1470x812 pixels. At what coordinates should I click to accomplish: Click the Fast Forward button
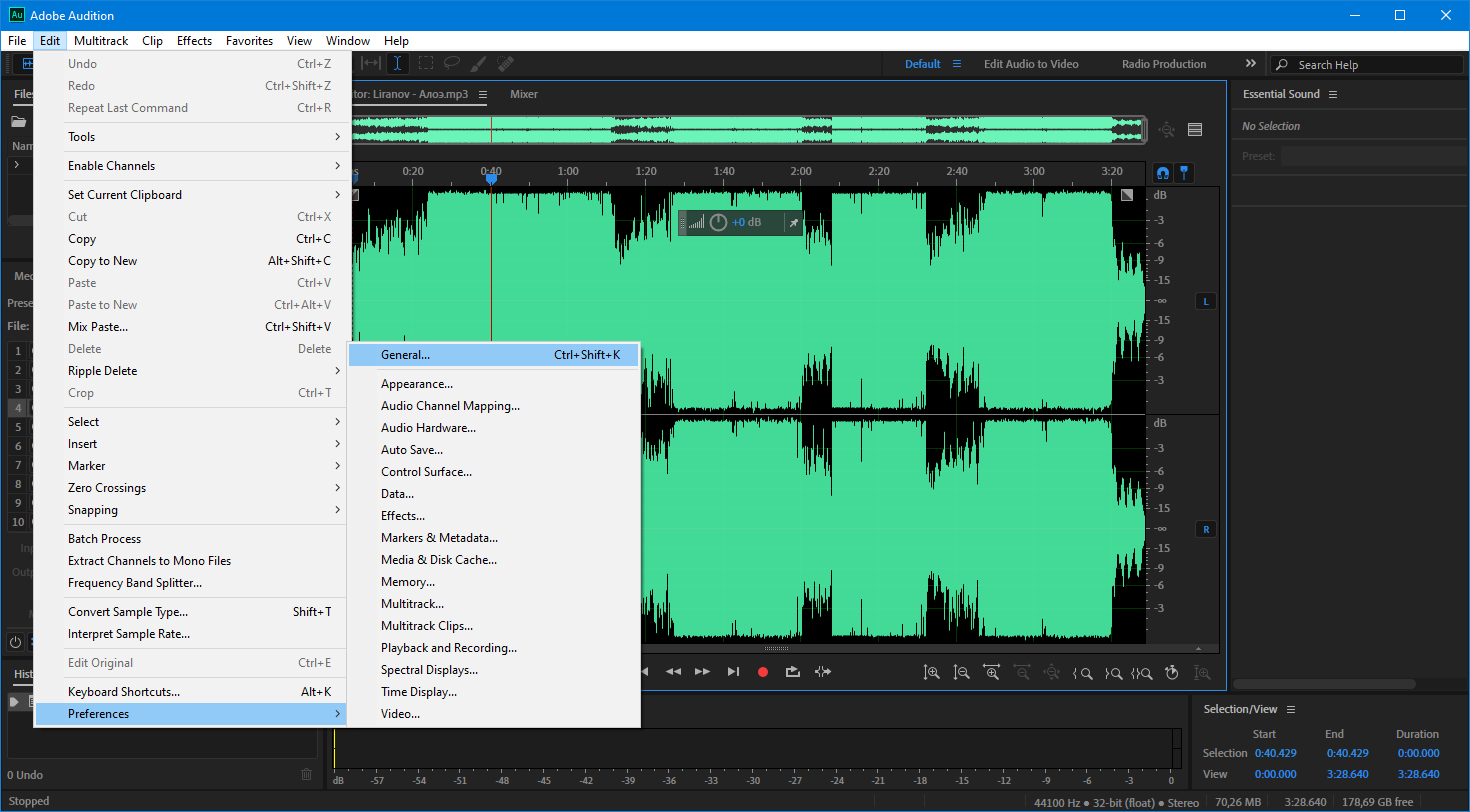(702, 672)
